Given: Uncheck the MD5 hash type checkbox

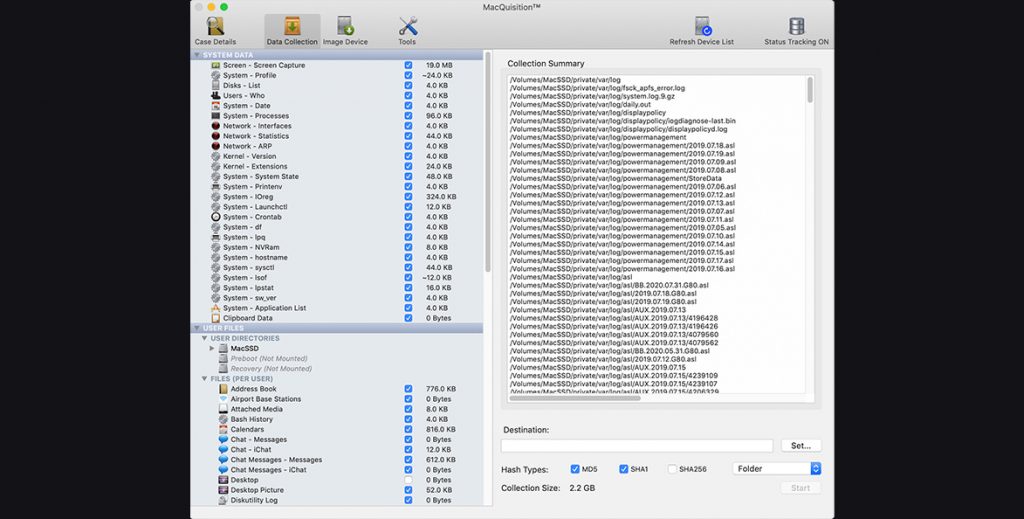Looking at the screenshot, I should [x=575, y=469].
